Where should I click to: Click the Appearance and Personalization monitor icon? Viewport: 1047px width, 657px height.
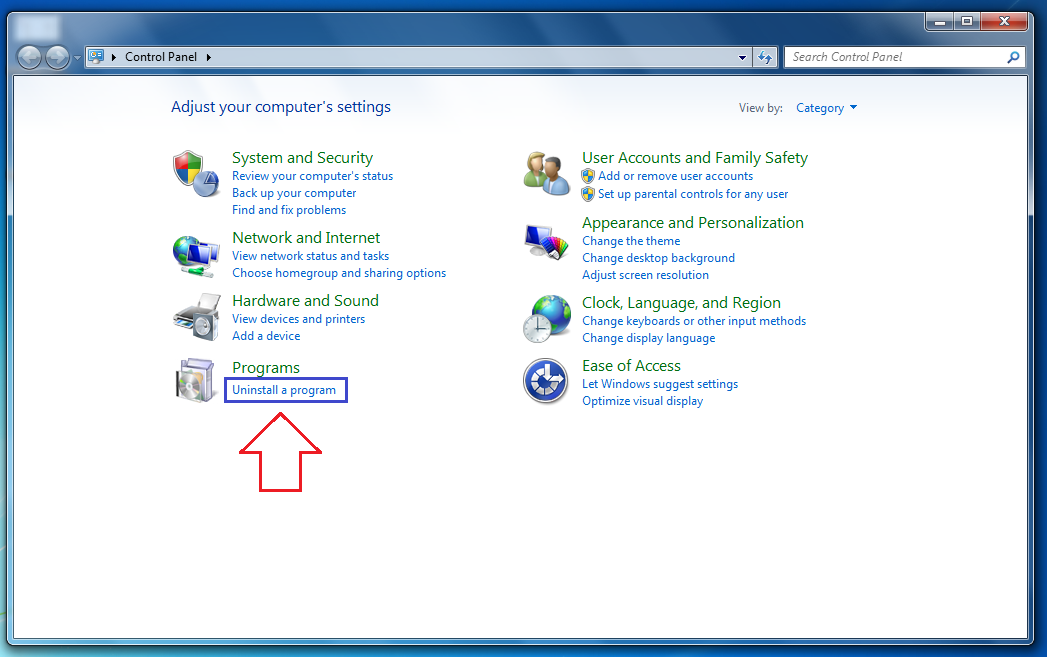546,242
